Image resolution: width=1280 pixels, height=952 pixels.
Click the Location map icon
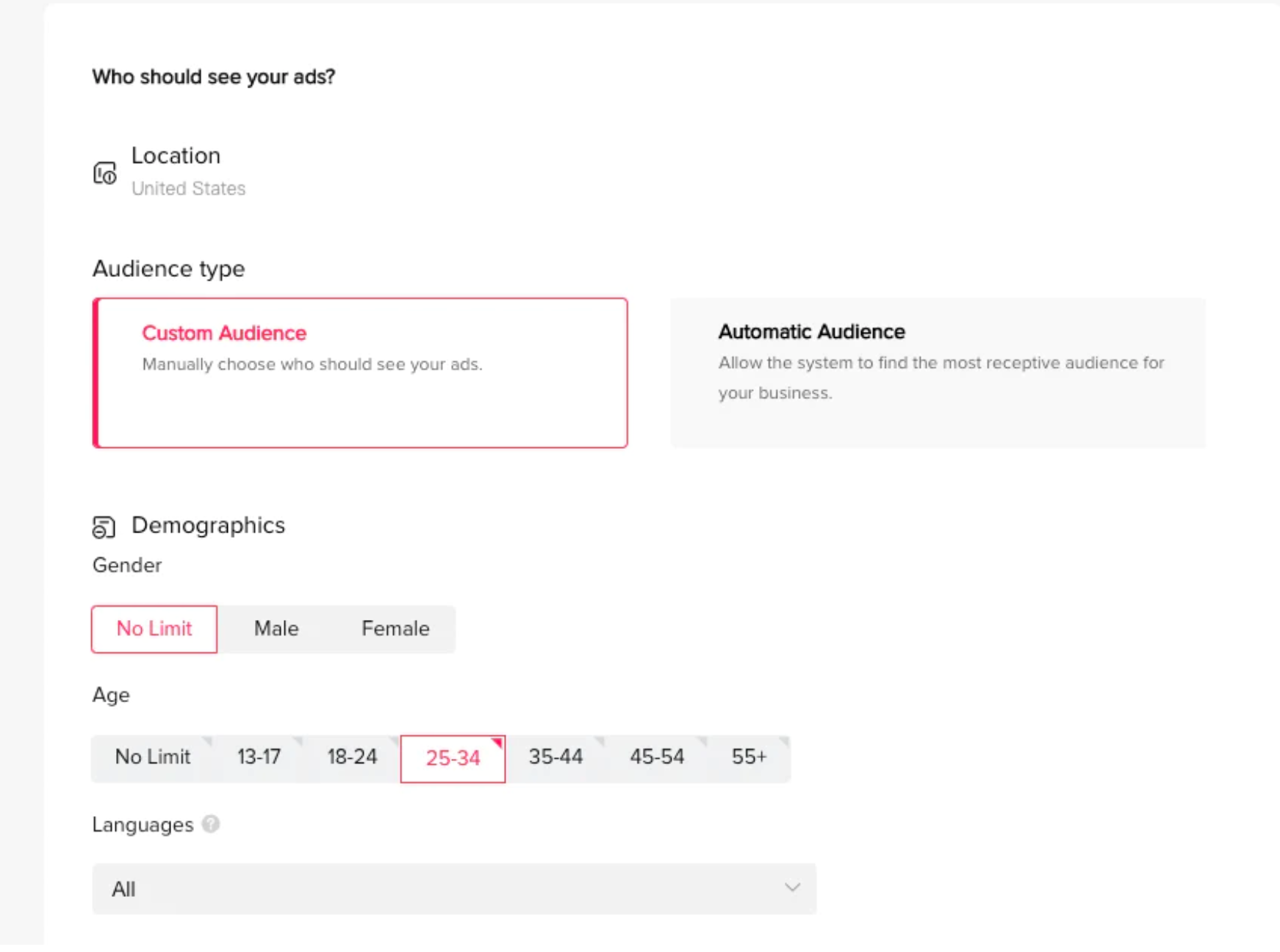pos(104,173)
